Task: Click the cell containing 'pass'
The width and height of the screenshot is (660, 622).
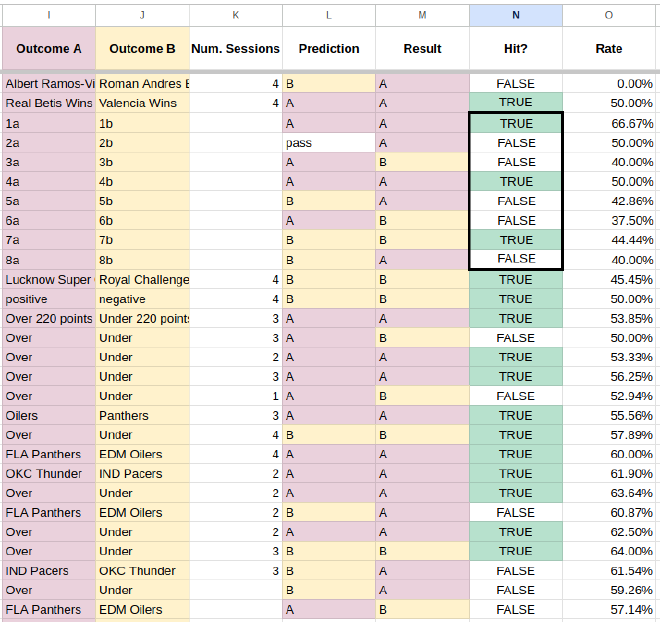Action: click(328, 143)
